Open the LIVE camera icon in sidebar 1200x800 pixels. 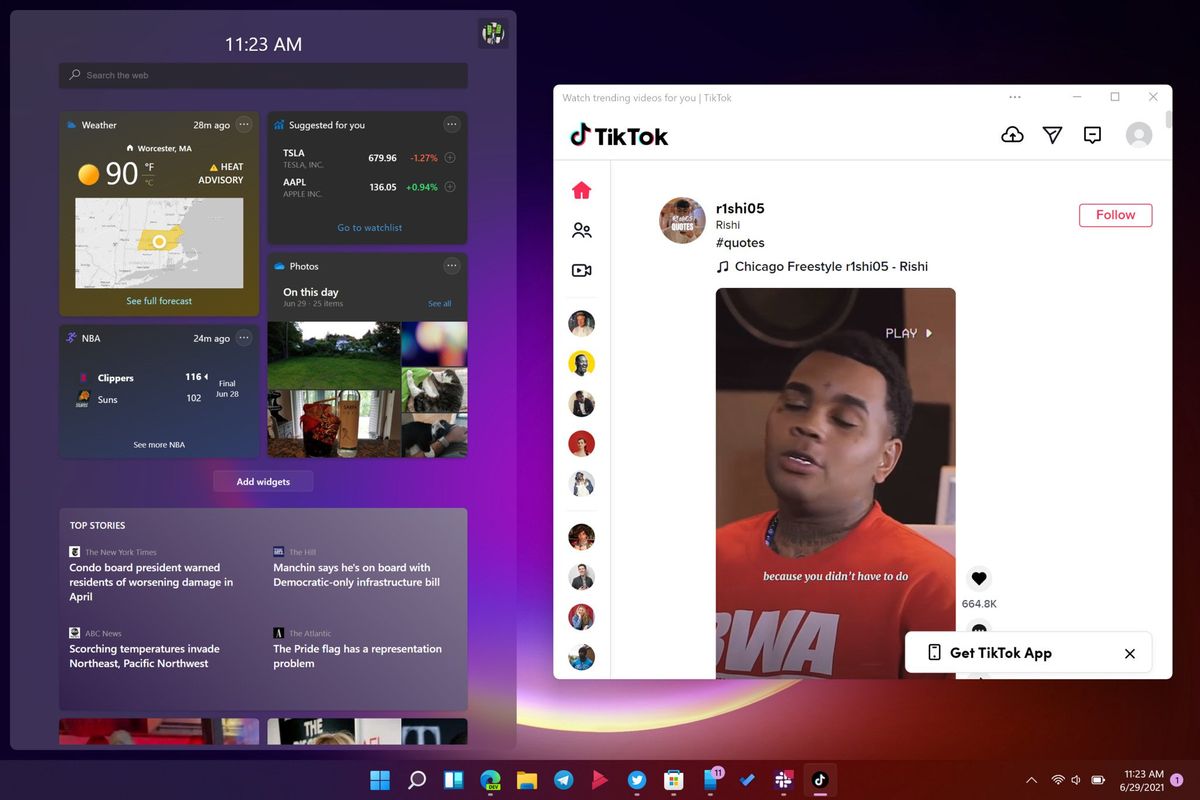coord(581,269)
